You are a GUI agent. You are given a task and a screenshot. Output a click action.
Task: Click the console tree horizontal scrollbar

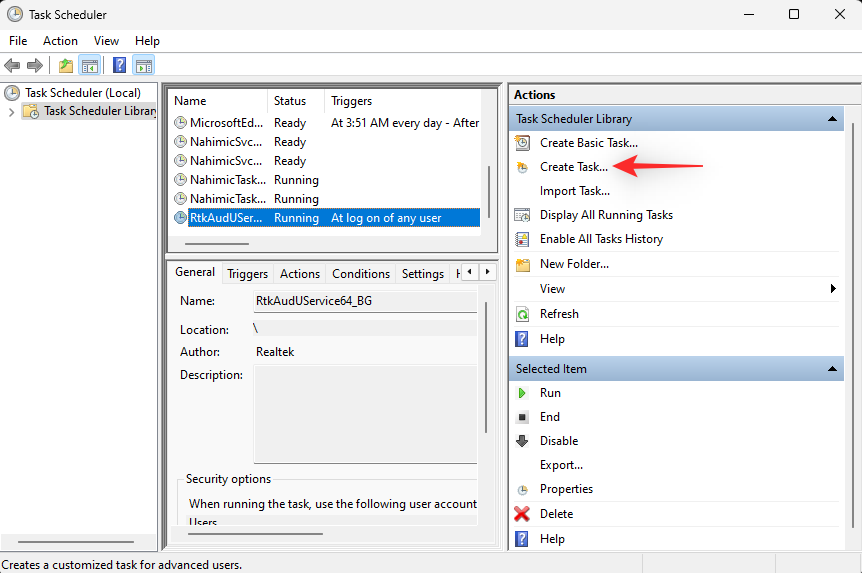[76, 542]
